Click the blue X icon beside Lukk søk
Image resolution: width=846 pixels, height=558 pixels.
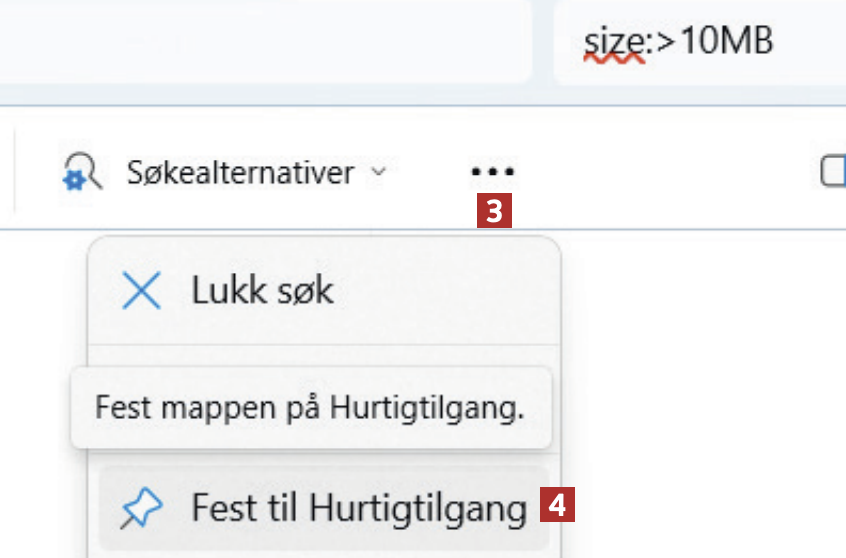pos(141,292)
